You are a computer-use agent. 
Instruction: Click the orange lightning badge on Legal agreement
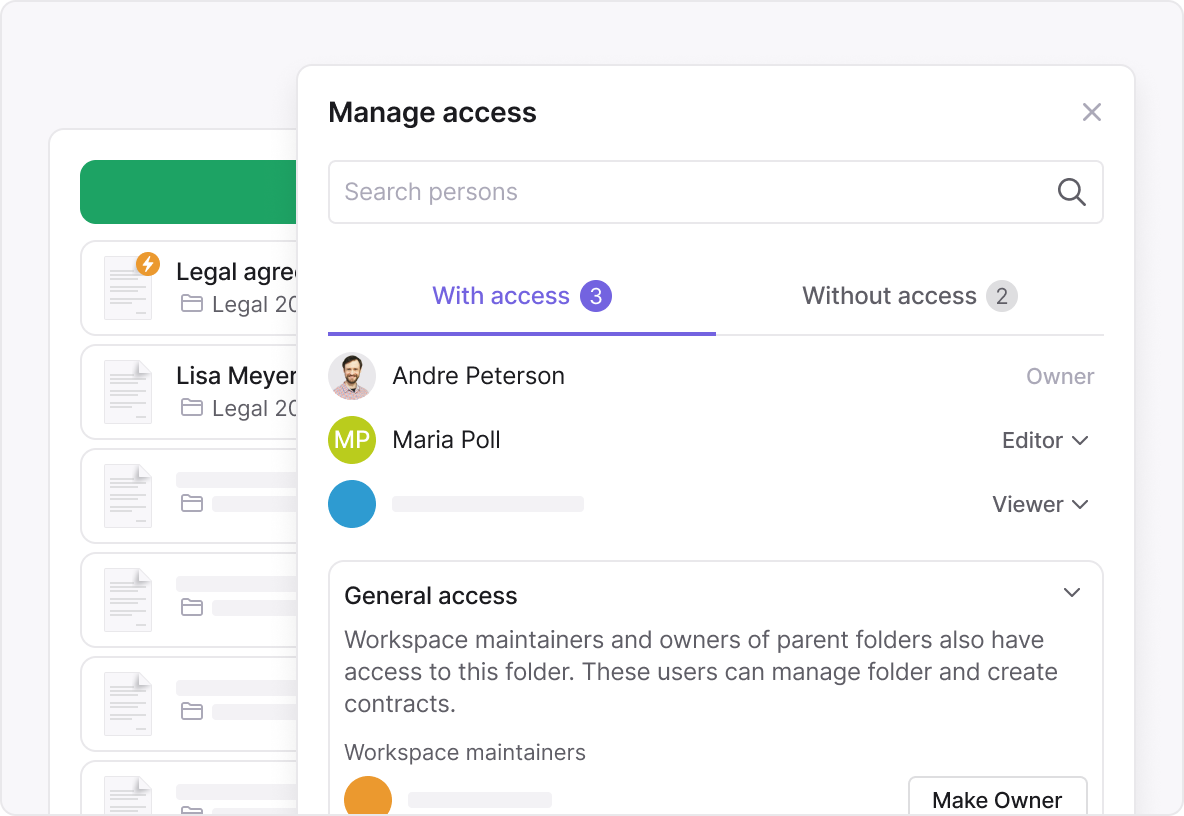[148, 265]
